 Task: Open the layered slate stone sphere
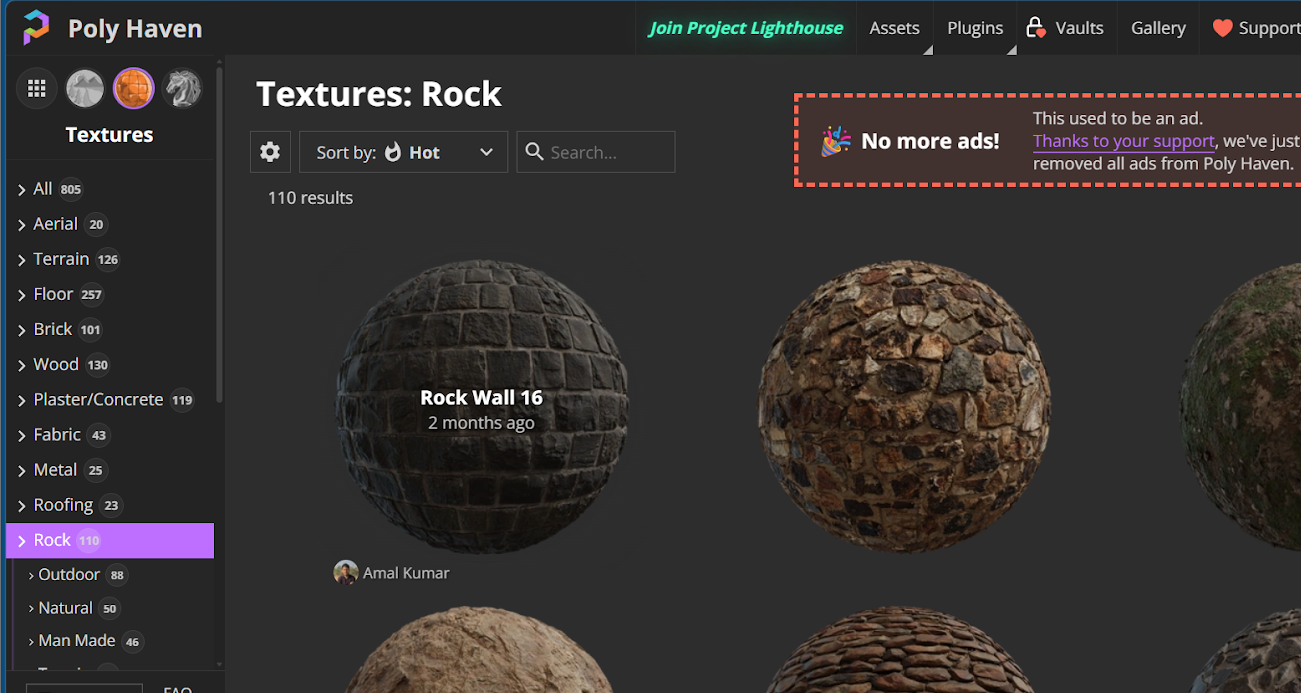point(904,650)
